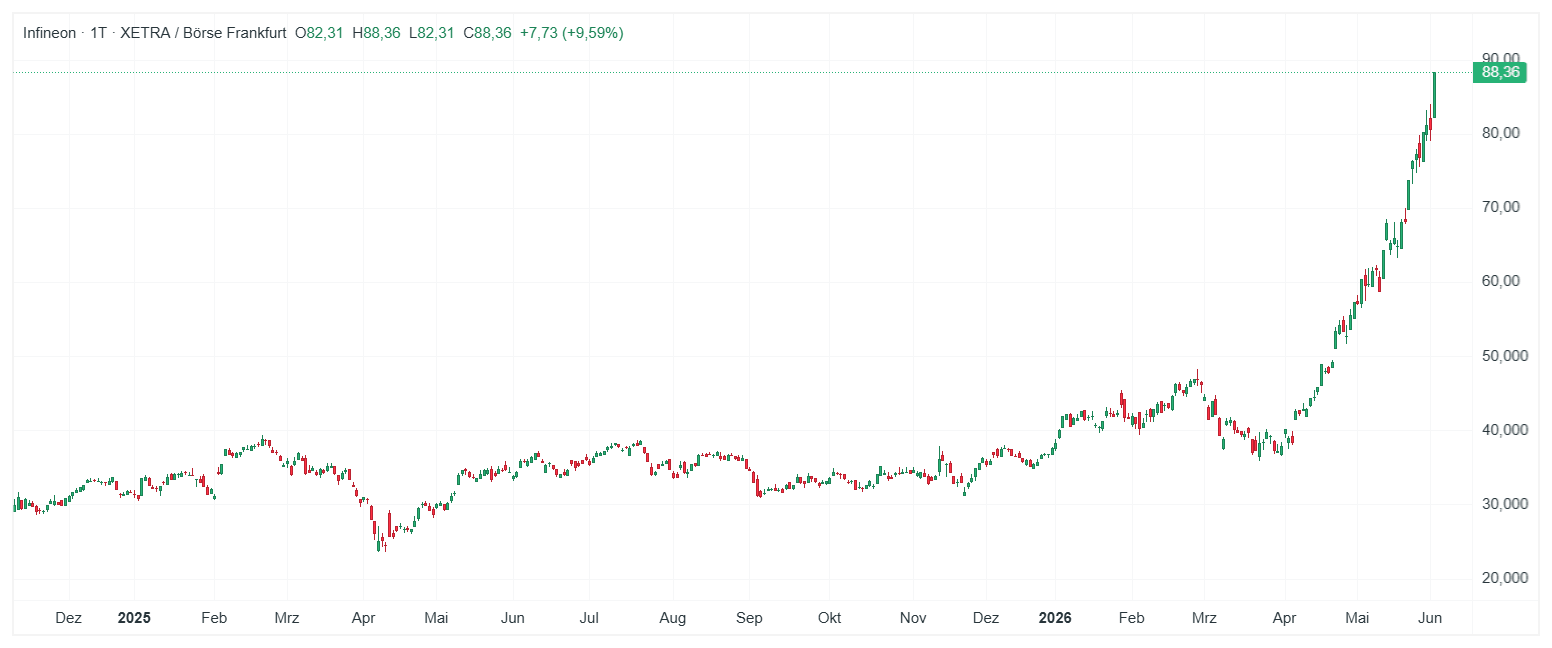Click the O82,31 open value in legend
Image resolution: width=1552 pixels, height=648 pixels.
tap(319, 33)
